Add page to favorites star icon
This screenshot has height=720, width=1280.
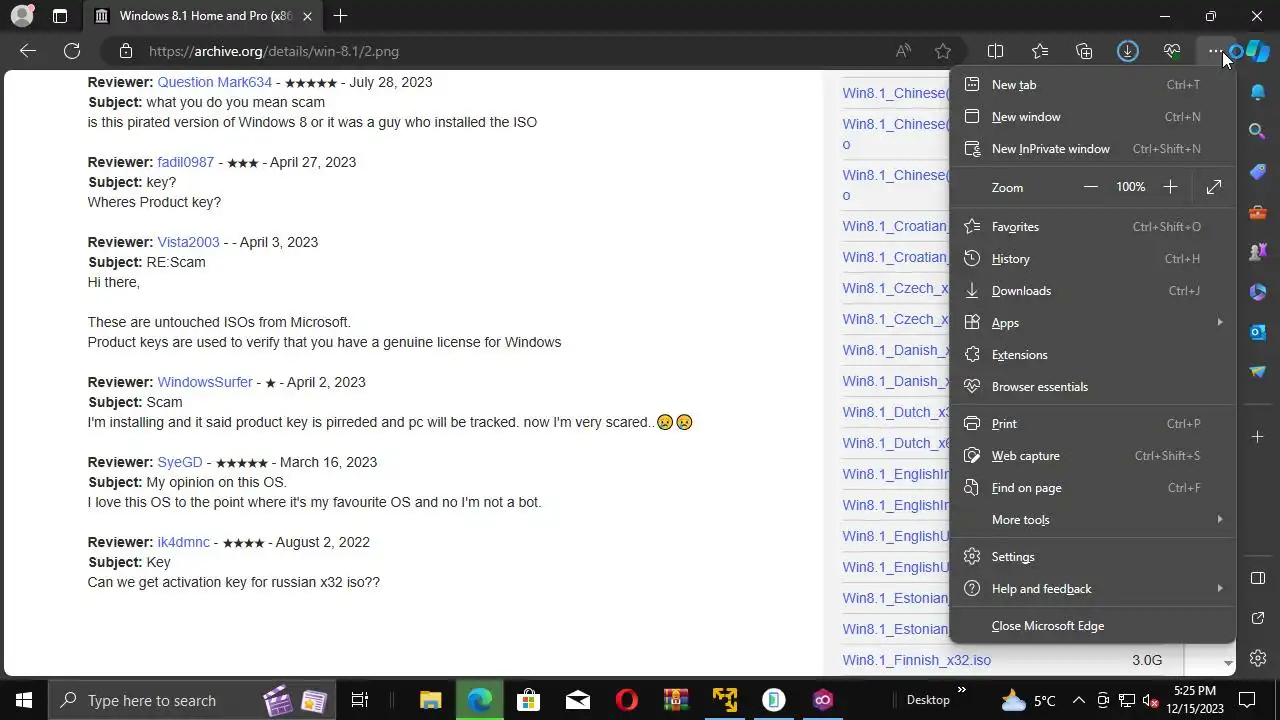pos(943,51)
